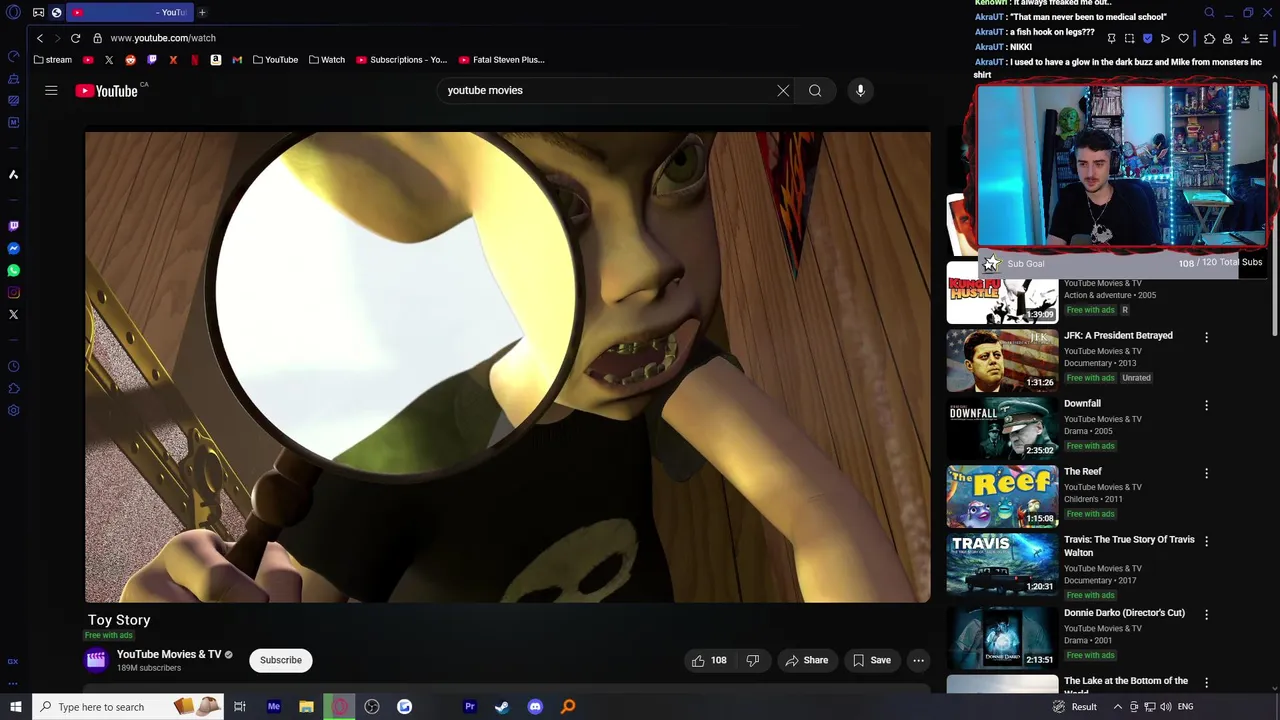The width and height of the screenshot is (1280, 720).
Task: Like the Toy Story video
Action: click(x=709, y=660)
